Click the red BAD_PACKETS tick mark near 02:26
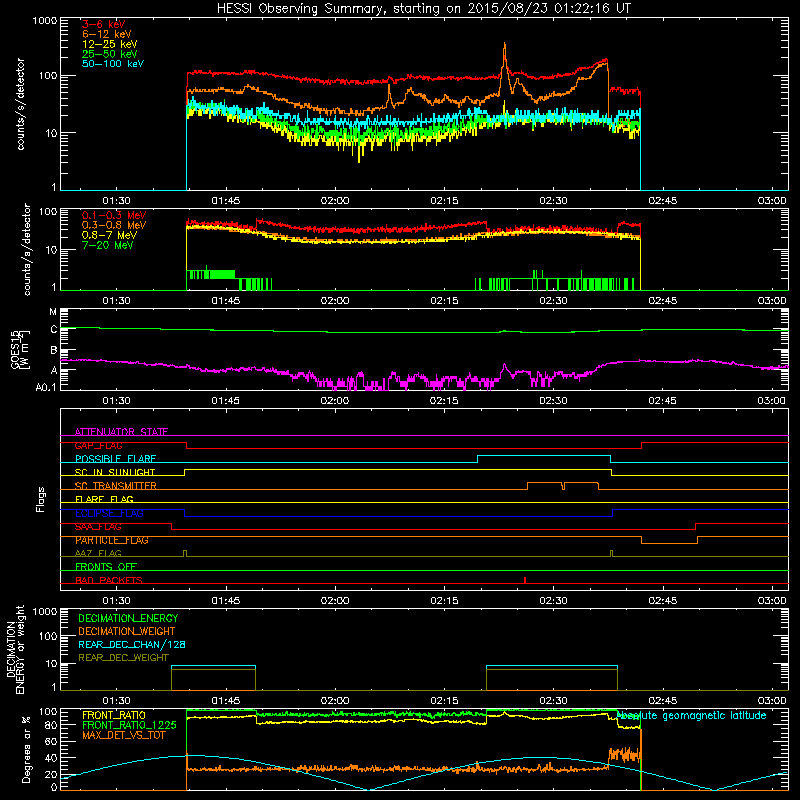The height and width of the screenshot is (800, 800). click(x=524, y=580)
